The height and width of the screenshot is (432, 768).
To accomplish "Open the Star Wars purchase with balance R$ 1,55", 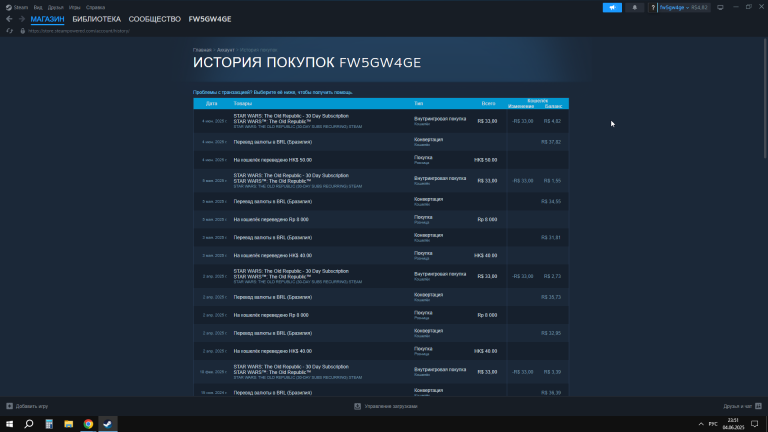I will [x=381, y=181].
